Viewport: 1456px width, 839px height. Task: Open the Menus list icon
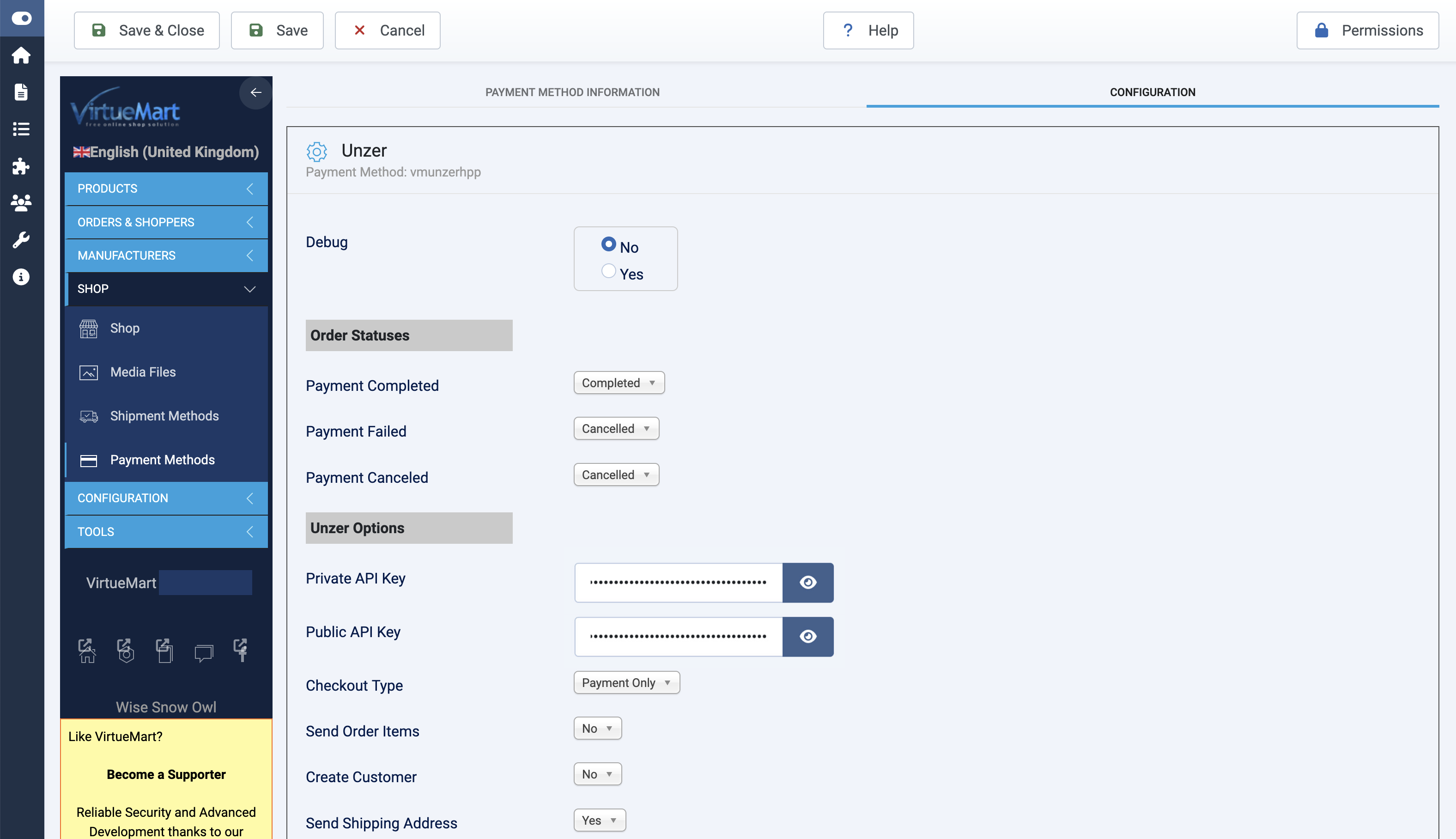click(21, 129)
